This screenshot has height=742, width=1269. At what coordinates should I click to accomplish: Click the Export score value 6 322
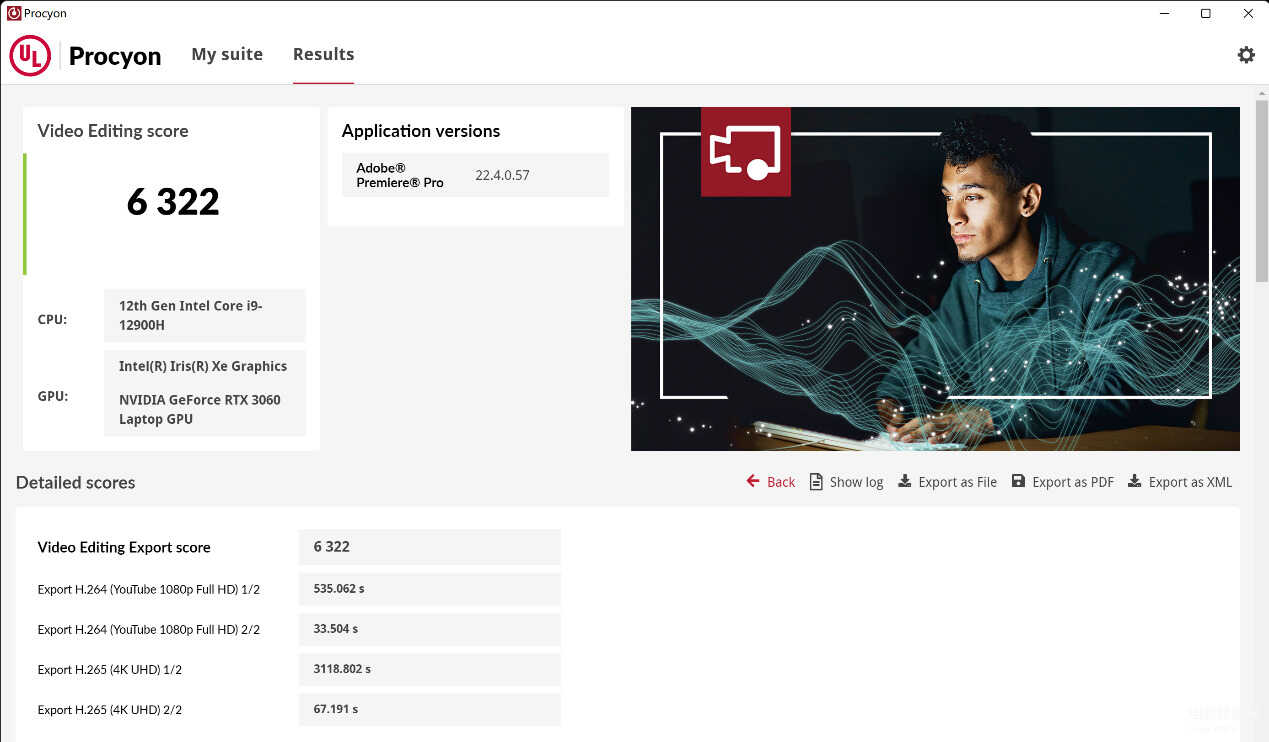(332, 547)
